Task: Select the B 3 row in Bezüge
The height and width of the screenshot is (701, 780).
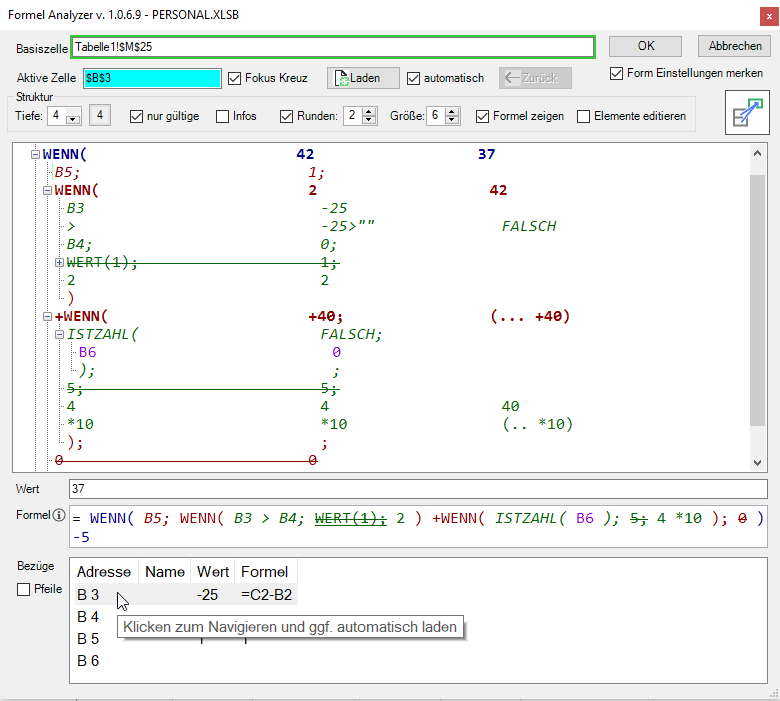Action: (186, 595)
